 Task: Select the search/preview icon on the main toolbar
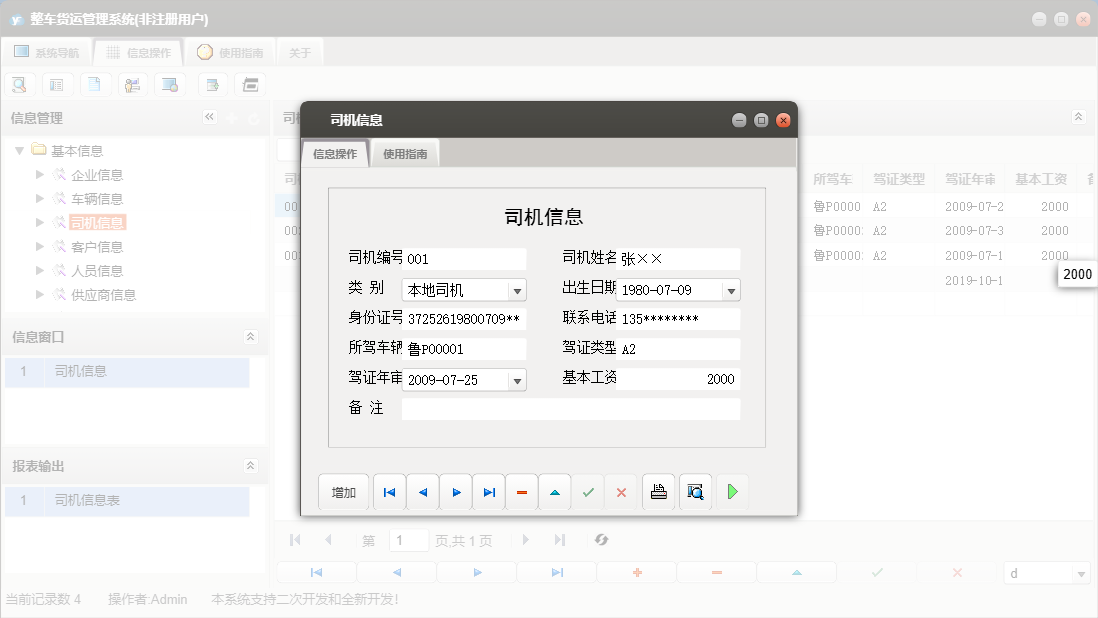(x=19, y=84)
